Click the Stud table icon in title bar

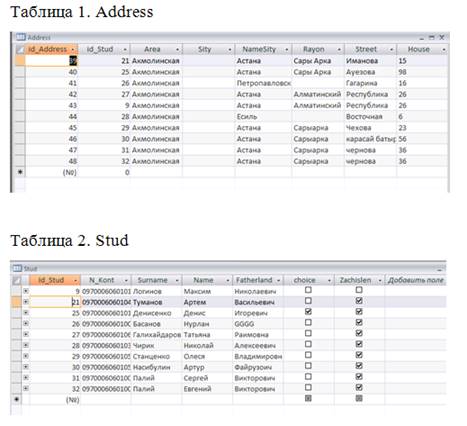[17, 268]
